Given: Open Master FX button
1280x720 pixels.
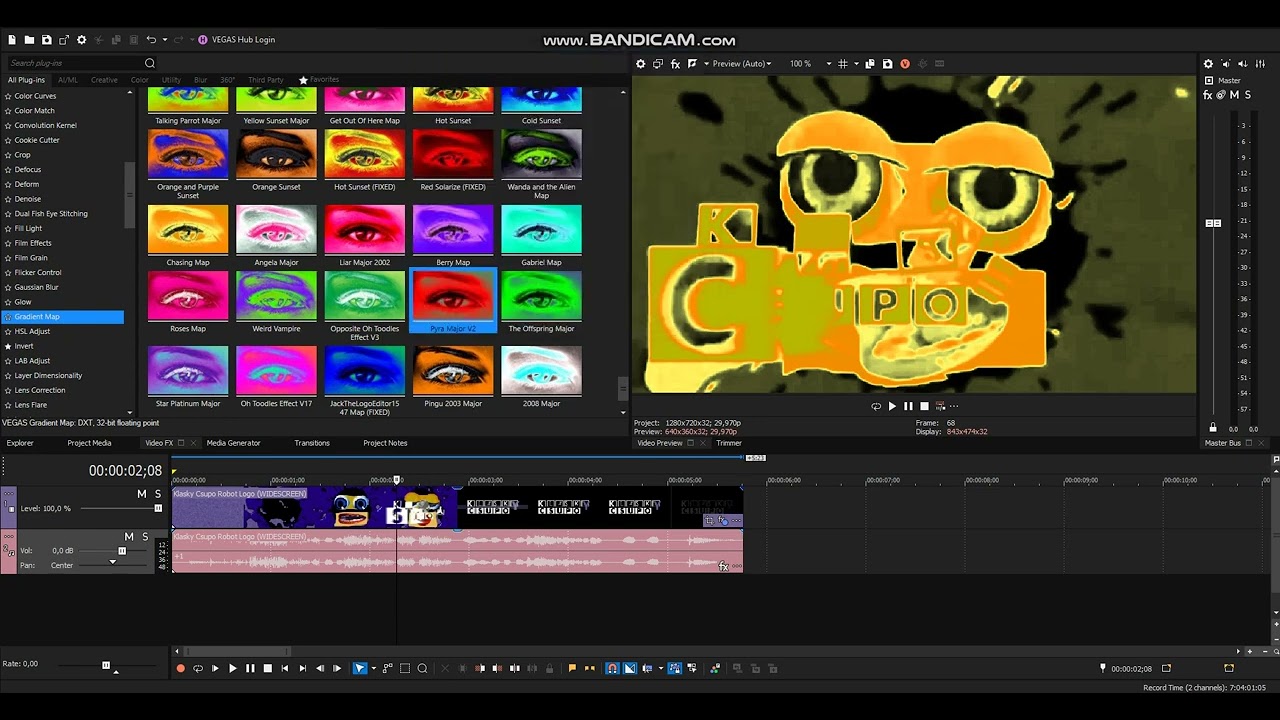Looking at the screenshot, I should (x=1208, y=95).
